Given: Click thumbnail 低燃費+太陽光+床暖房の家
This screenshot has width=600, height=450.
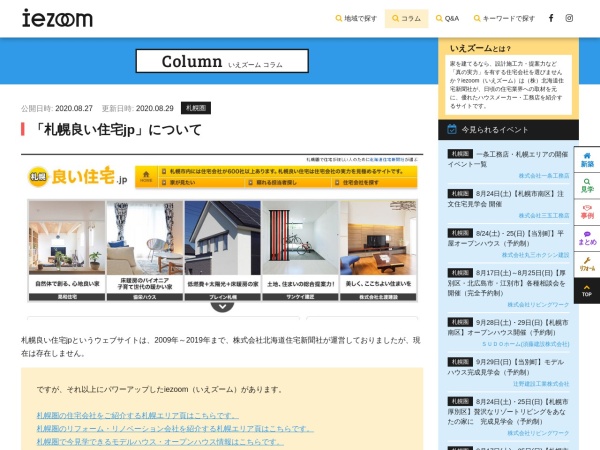Looking at the screenshot, I should coord(223,251).
